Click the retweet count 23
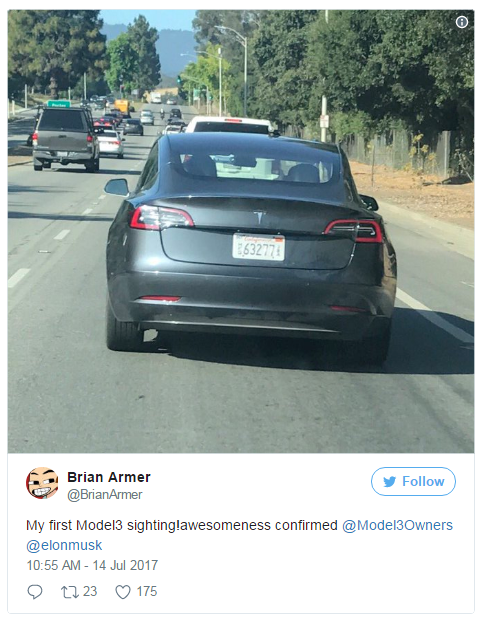 point(90,592)
